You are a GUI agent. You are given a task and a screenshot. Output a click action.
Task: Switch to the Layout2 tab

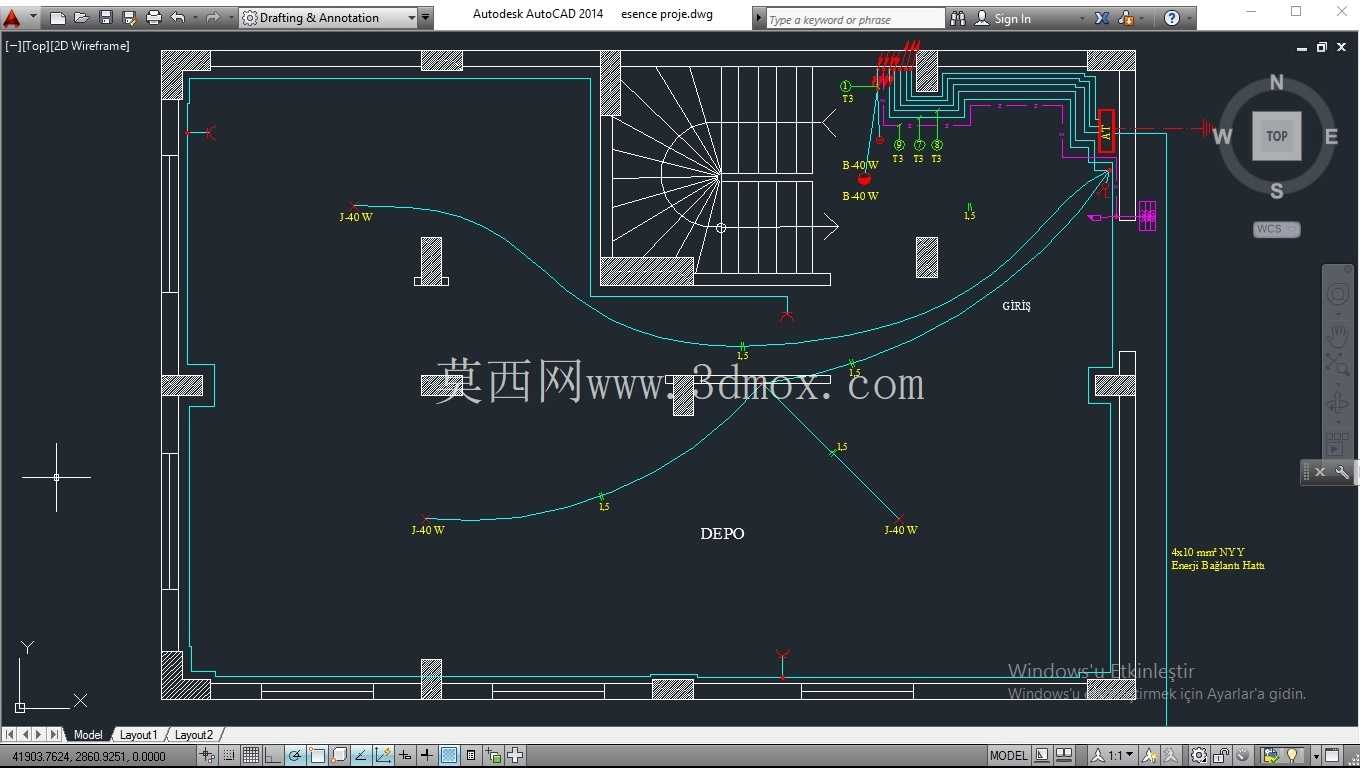point(194,735)
